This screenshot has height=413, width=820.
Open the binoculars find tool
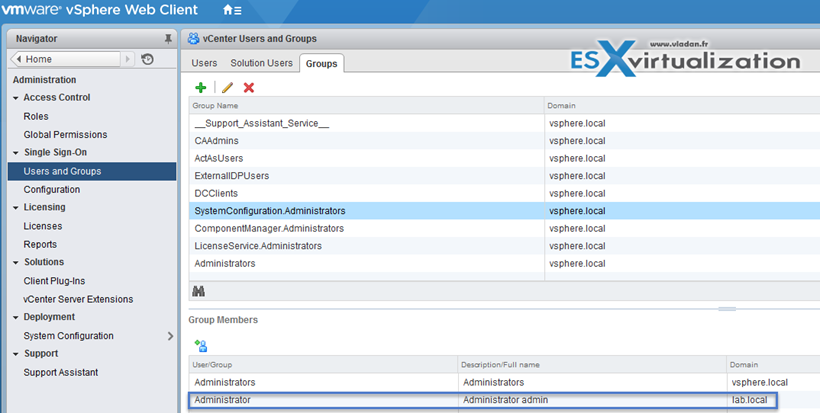click(198, 291)
